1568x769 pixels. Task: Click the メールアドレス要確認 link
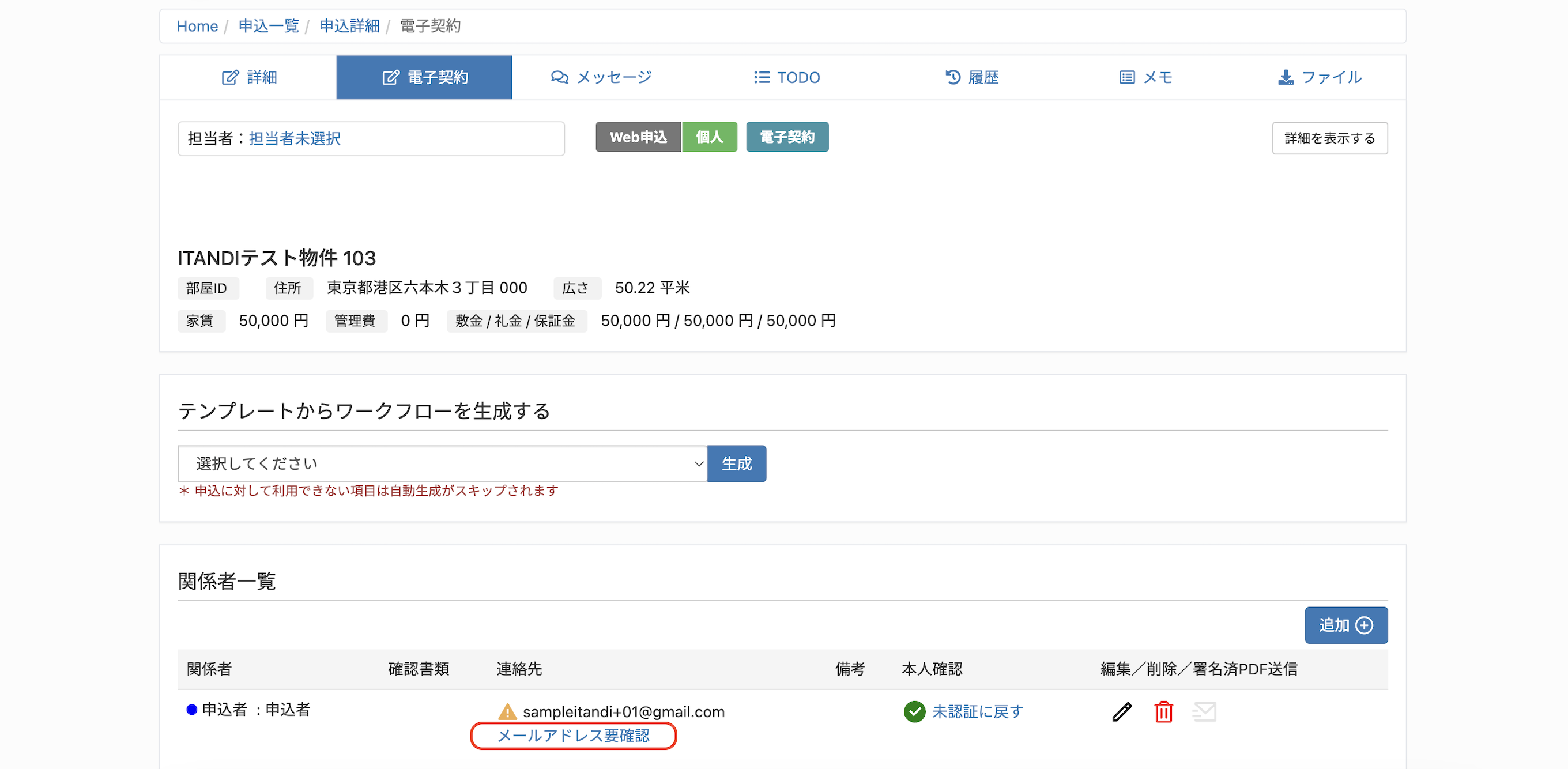(x=574, y=736)
